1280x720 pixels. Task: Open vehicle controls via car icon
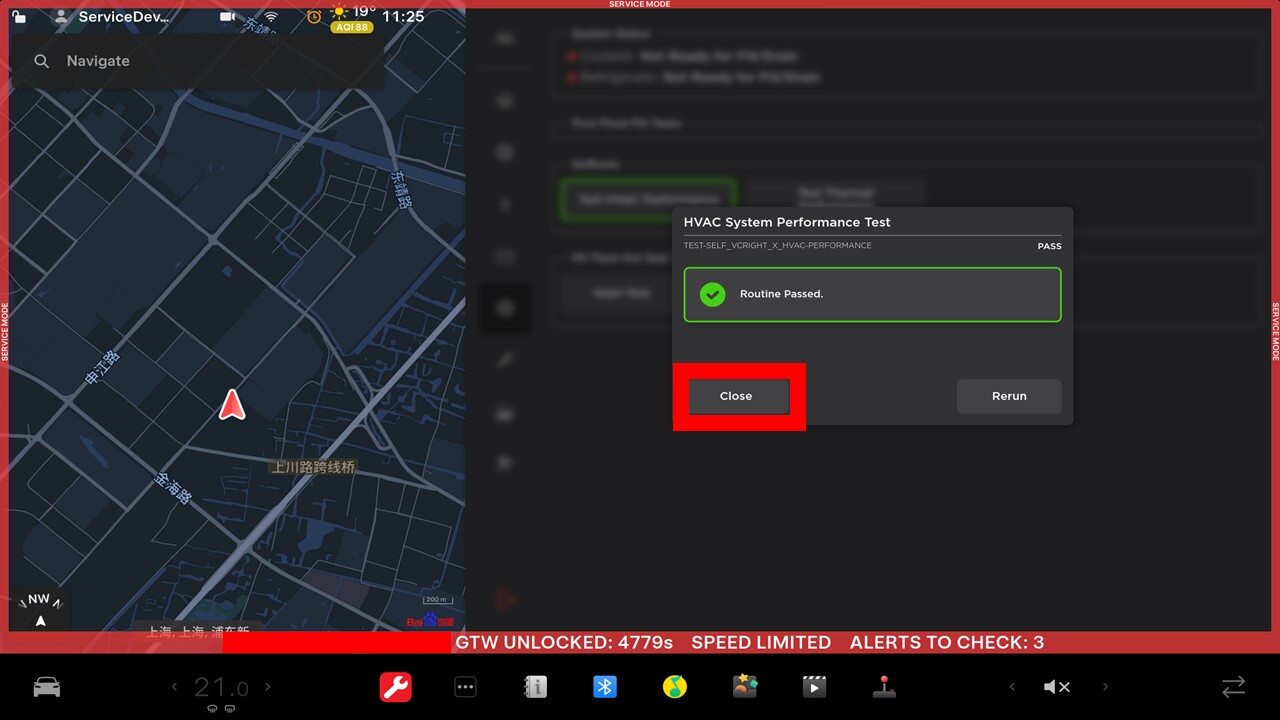pyautogui.click(x=47, y=687)
